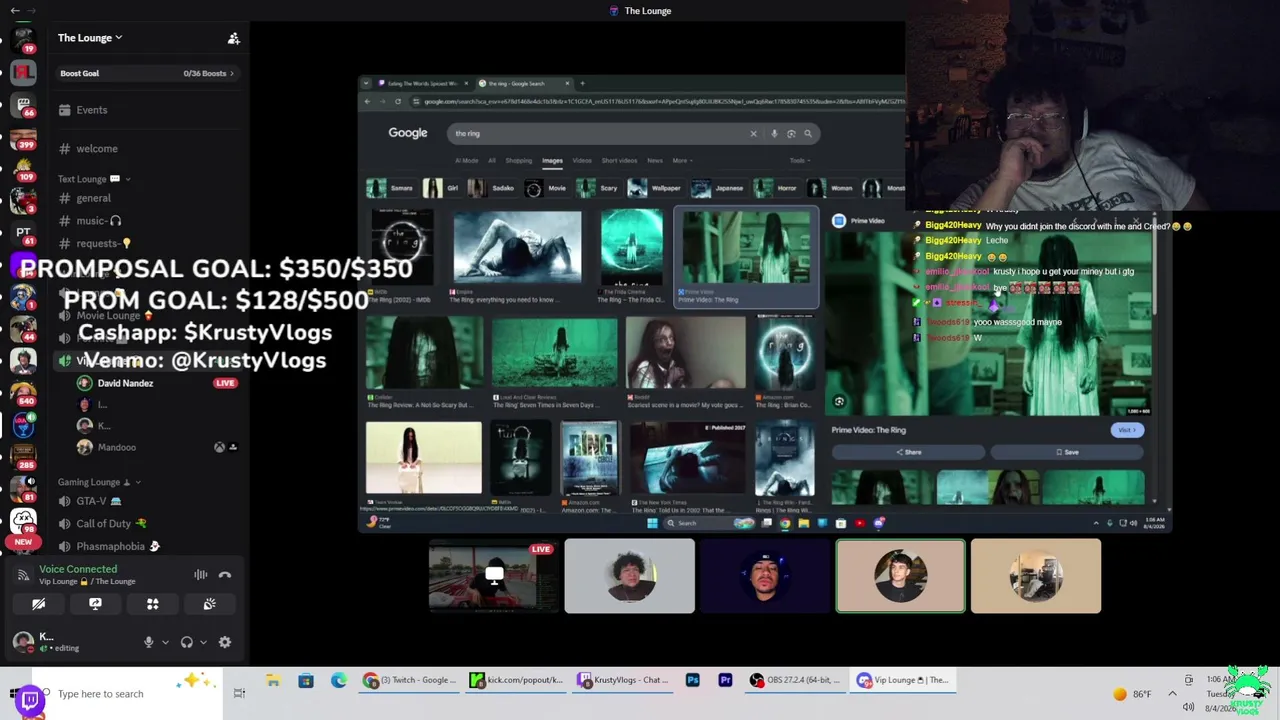Open The Lounge server dropdown menu
1280x720 pixels.
[x=90, y=38]
